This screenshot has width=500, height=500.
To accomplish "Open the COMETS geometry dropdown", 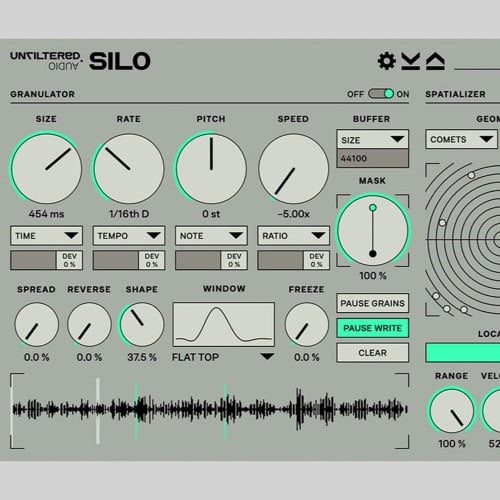I will (x=461, y=139).
